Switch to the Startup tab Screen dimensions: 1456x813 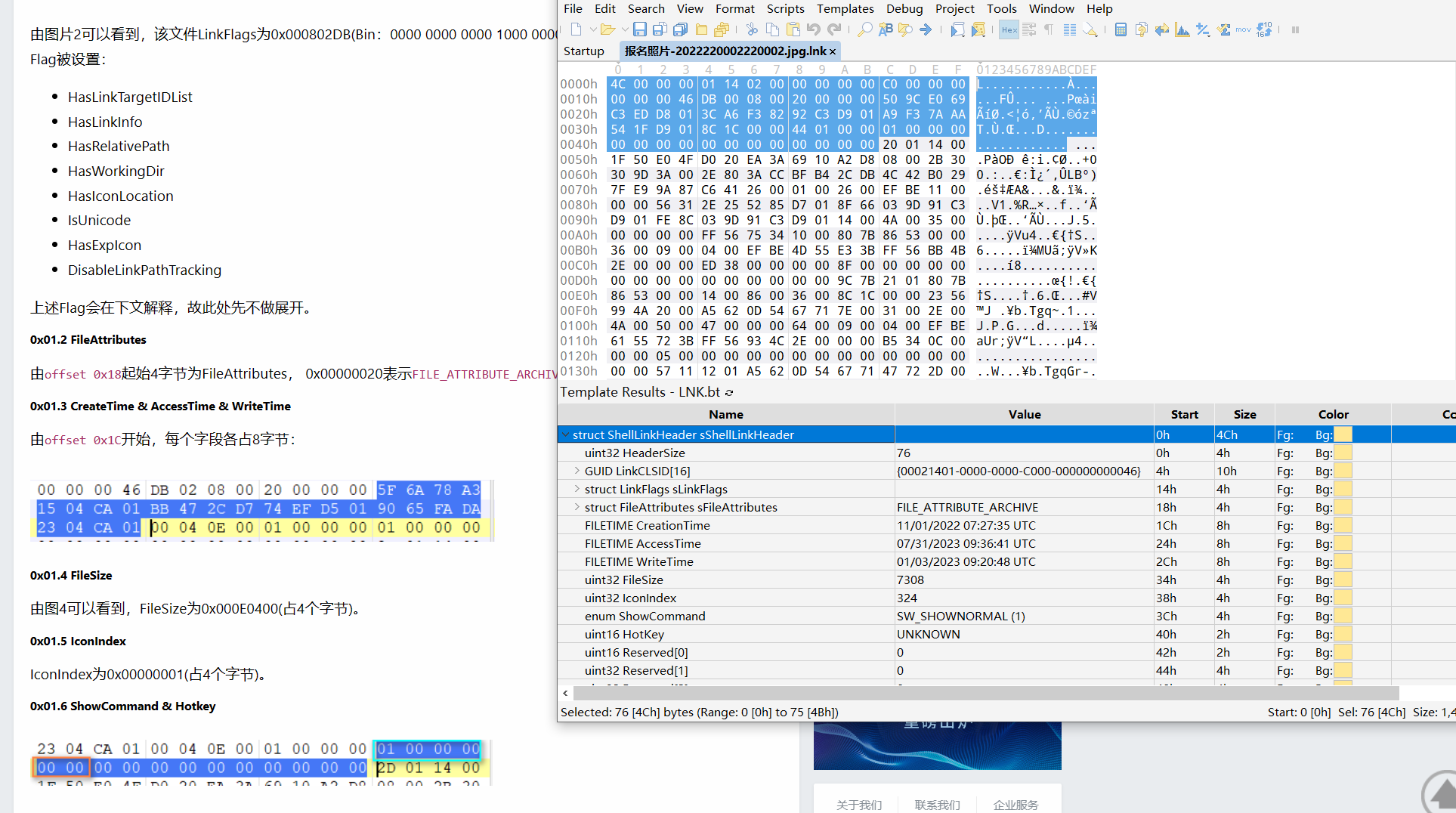(583, 51)
